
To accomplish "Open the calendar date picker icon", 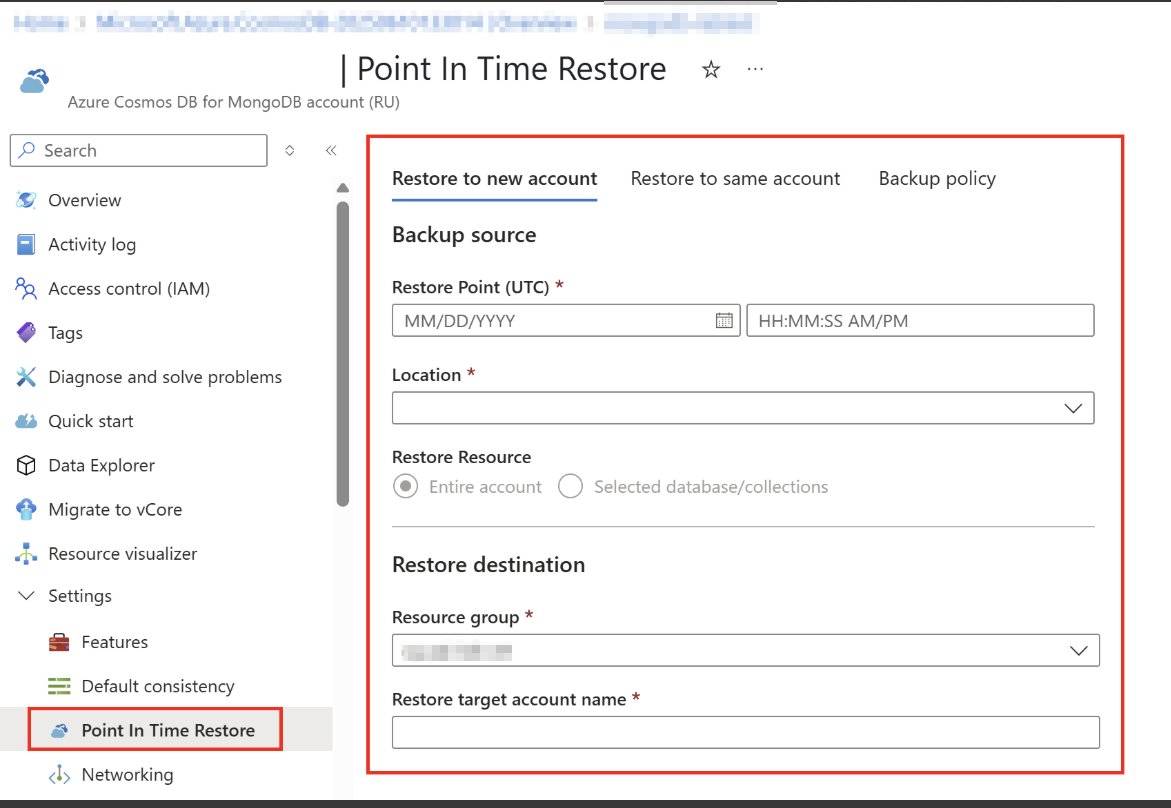I will tap(724, 320).
